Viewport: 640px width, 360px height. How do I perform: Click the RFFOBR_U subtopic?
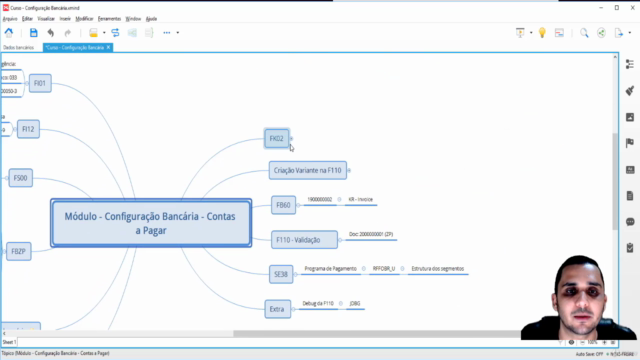pos(384,269)
